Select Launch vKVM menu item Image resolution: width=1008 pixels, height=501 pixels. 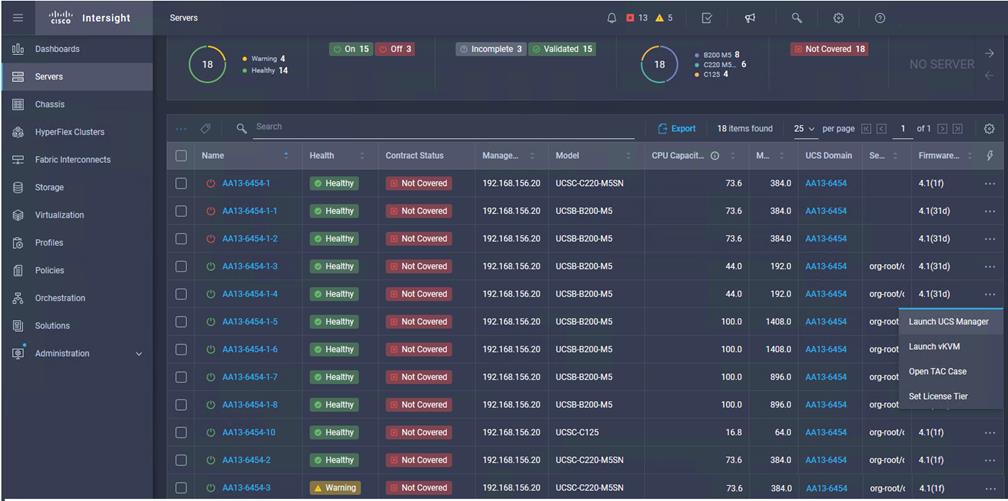pyautogui.click(x=951, y=347)
